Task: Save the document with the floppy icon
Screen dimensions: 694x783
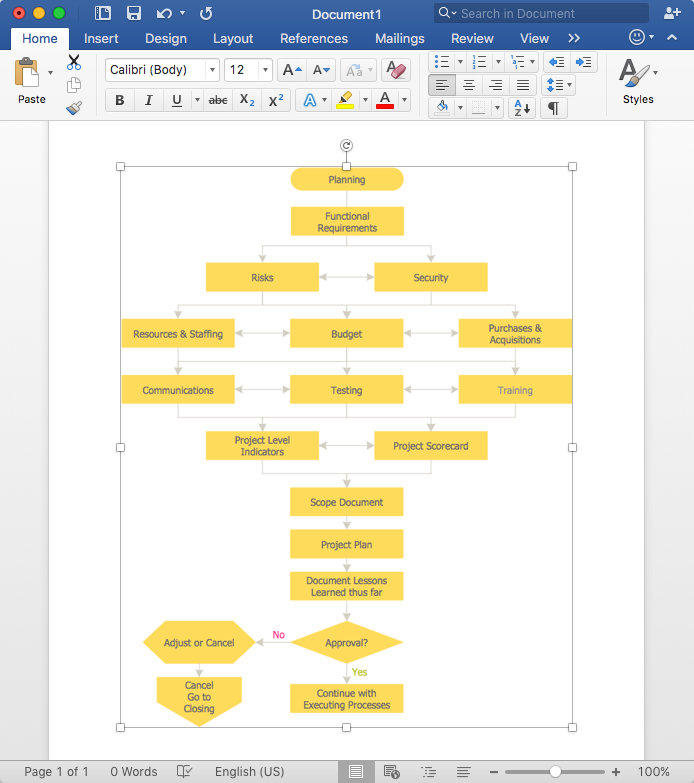Action: pos(134,13)
